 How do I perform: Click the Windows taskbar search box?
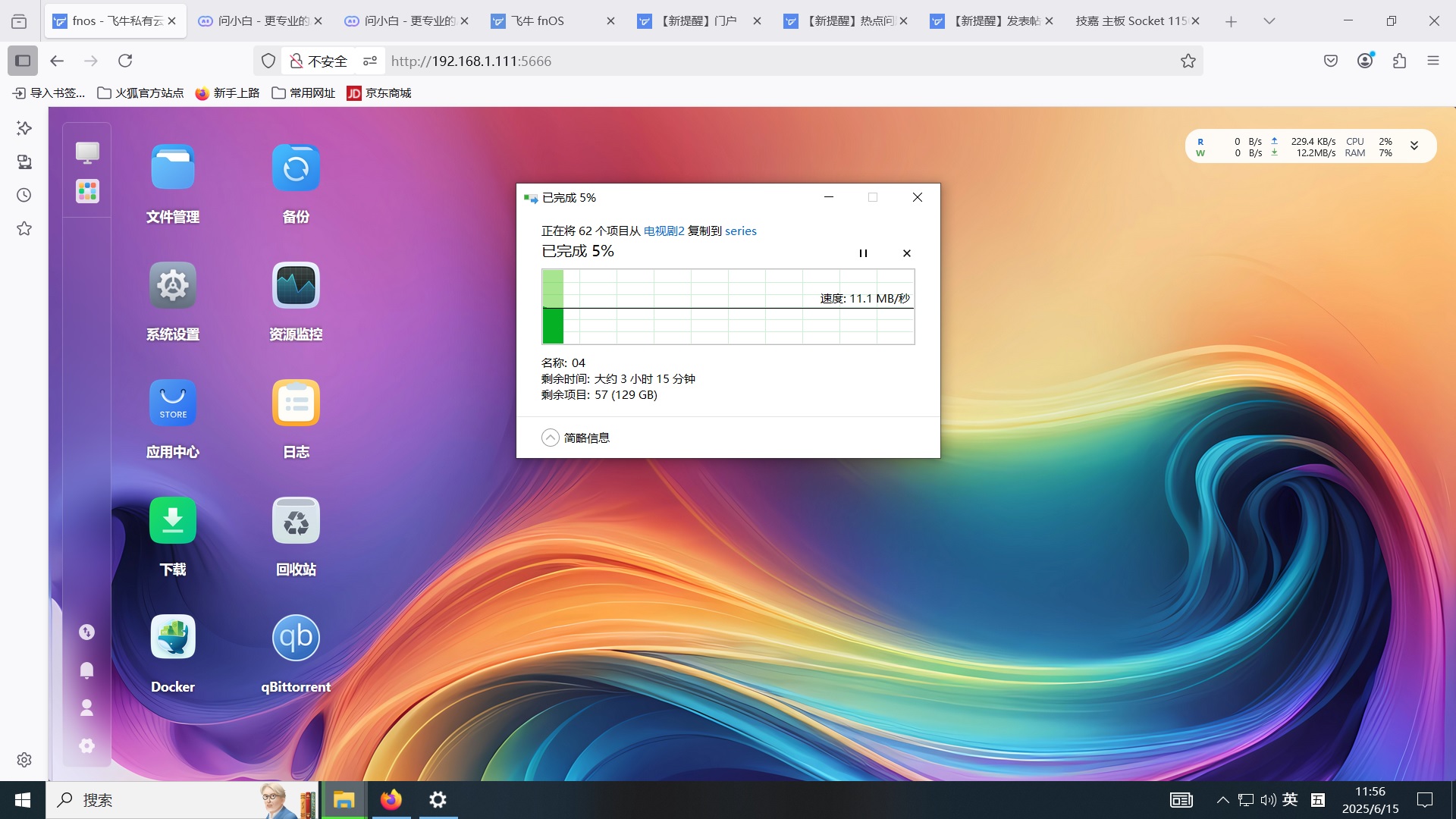tap(182, 800)
